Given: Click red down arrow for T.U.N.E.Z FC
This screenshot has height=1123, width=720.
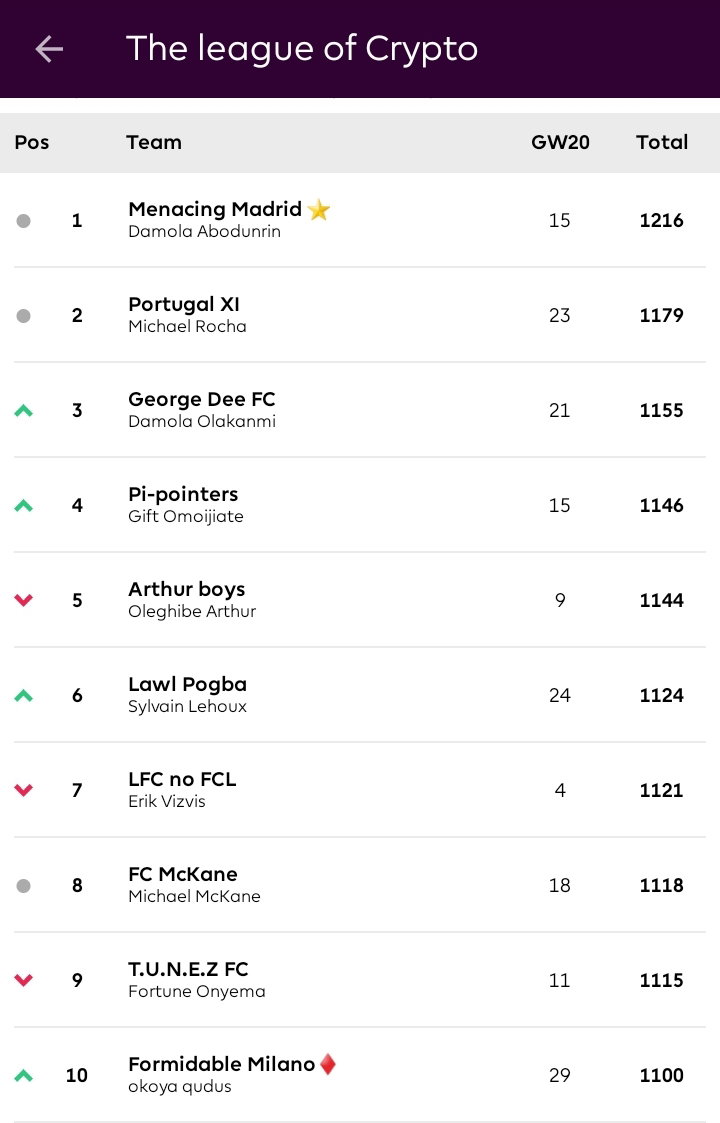Looking at the screenshot, I should 24,980.
